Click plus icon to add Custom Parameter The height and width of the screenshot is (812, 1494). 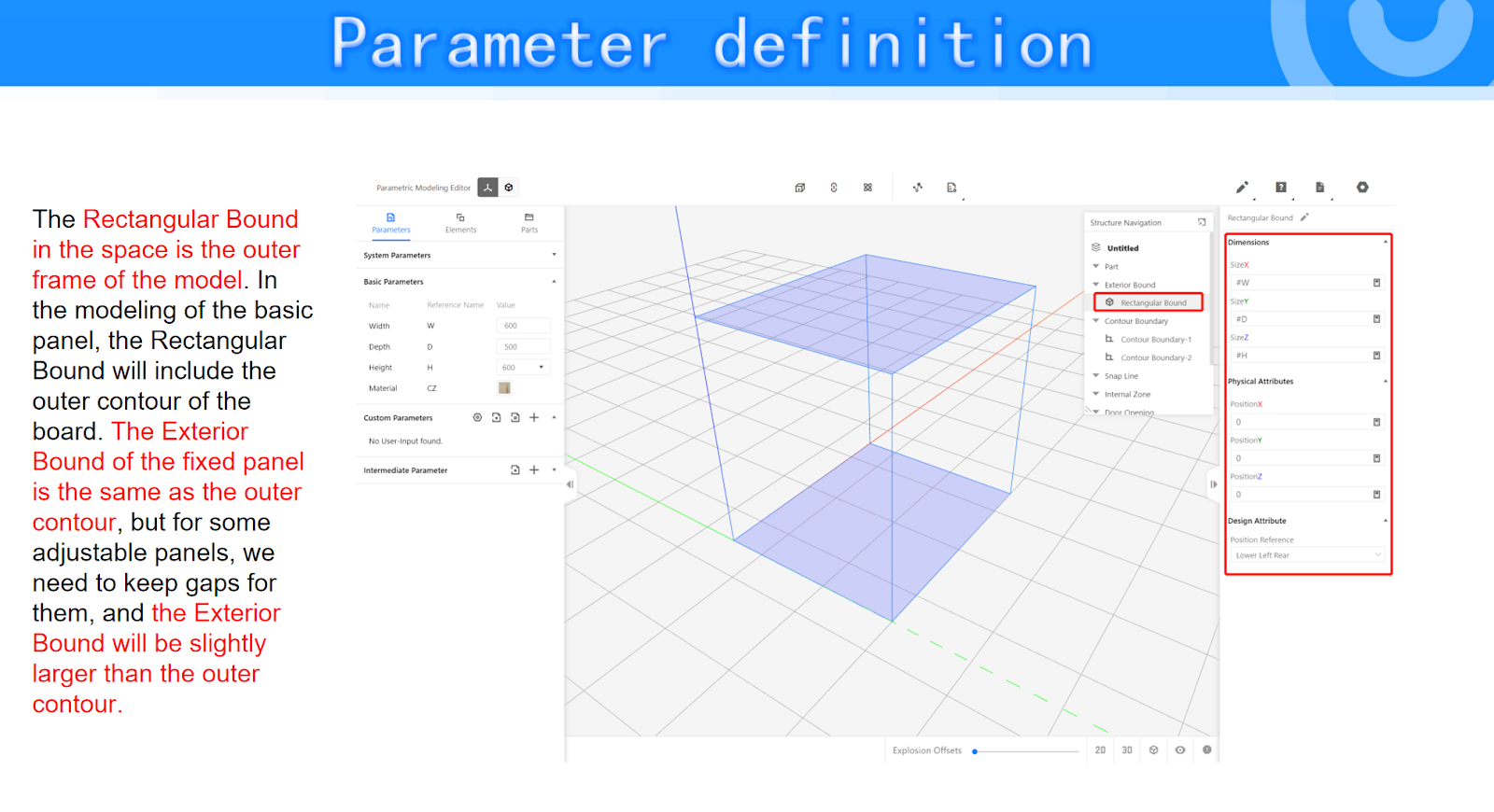[x=534, y=418]
